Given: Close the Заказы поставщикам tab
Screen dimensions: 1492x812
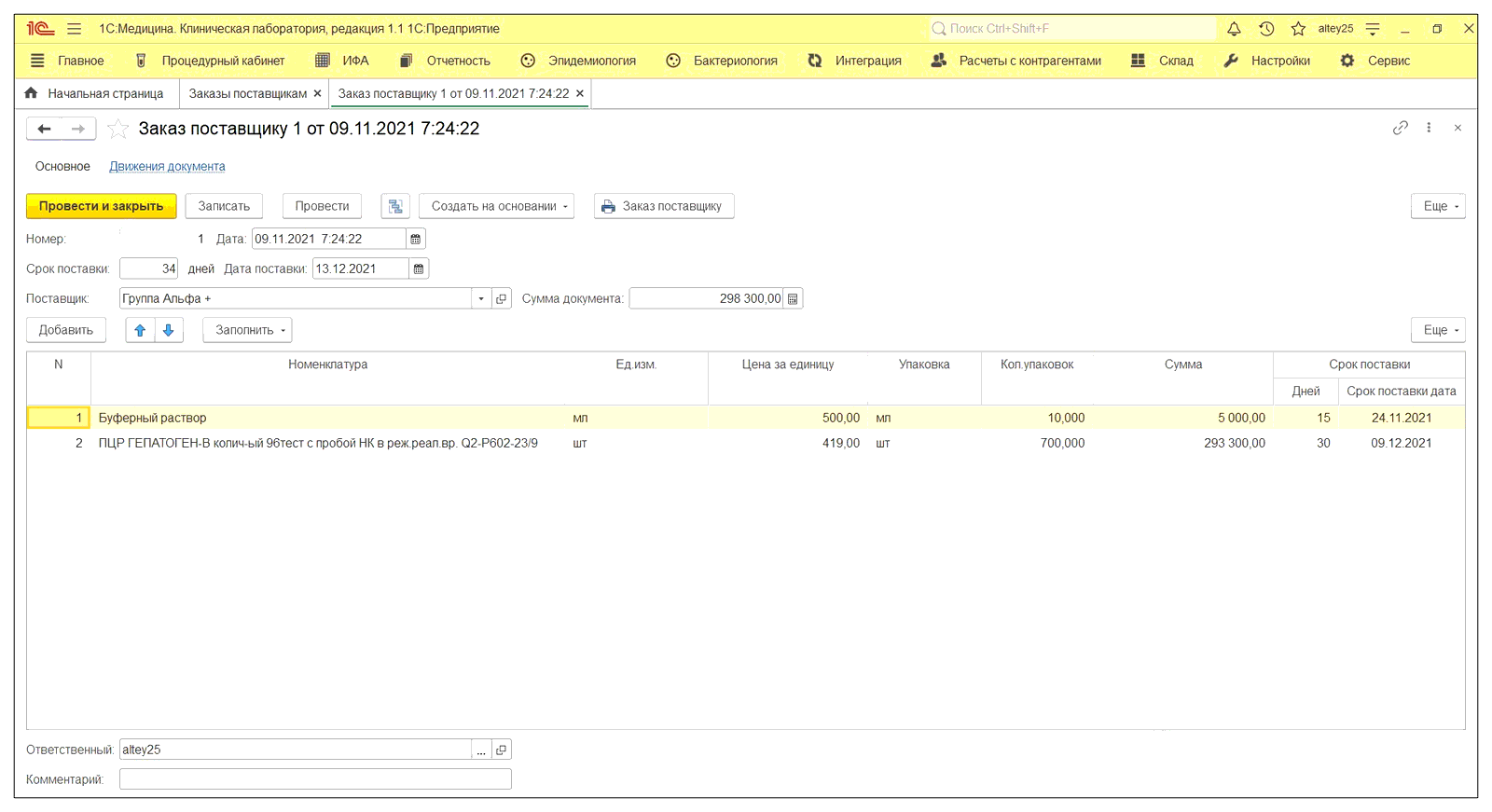Looking at the screenshot, I should (317, 93).
